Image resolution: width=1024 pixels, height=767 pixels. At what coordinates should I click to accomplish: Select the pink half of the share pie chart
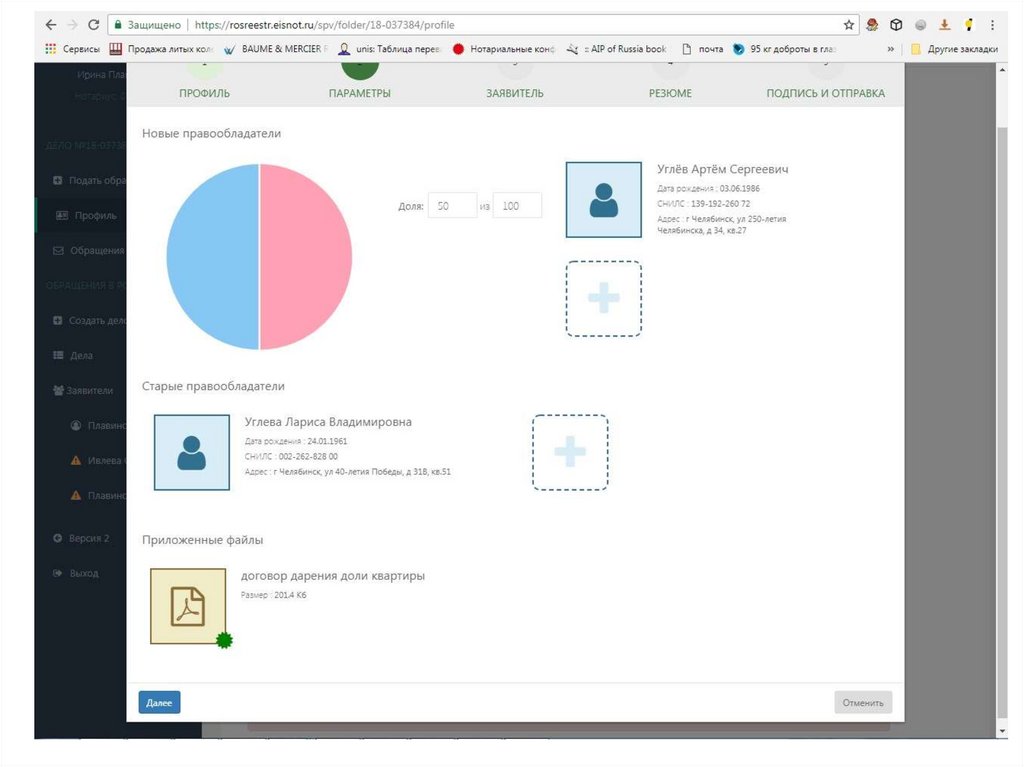pyautogui.click(x=306, y=257)
